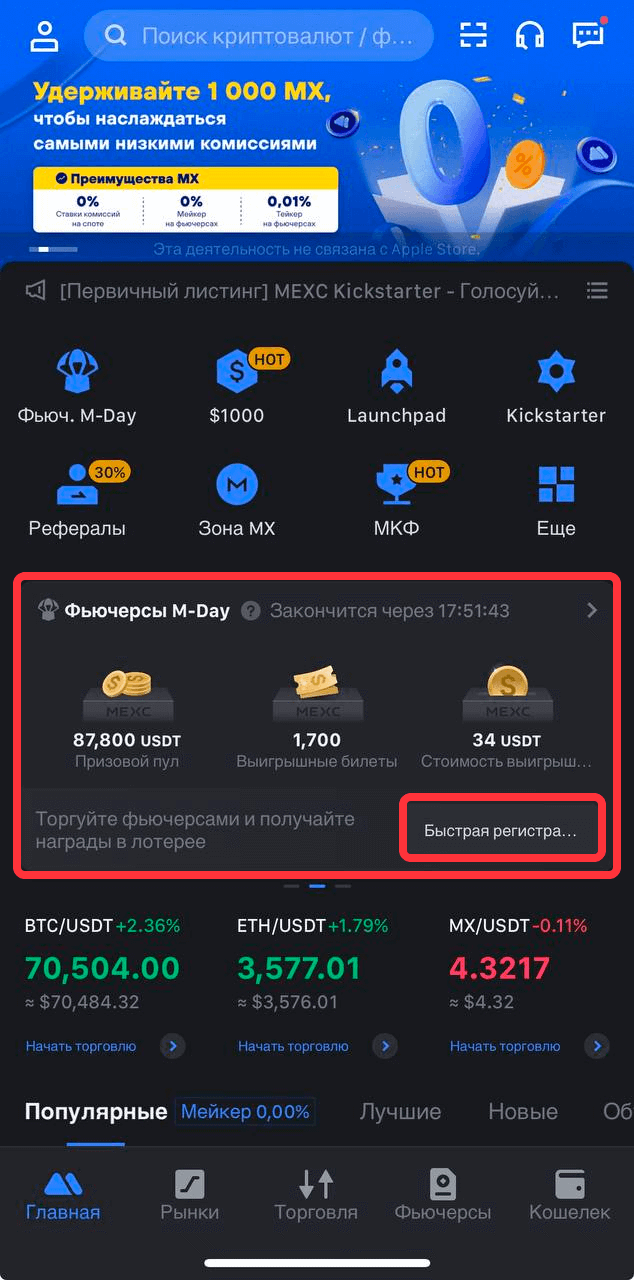The image size is (634, 1280).
Task: Expand the announcements list icon
Action: tap(597, 291)
